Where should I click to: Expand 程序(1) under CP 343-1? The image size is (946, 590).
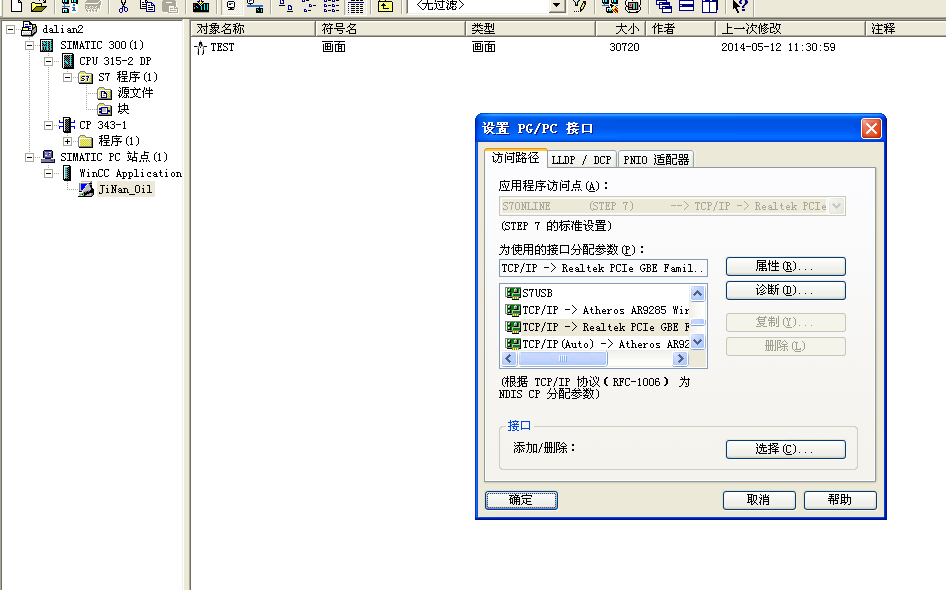66,140
